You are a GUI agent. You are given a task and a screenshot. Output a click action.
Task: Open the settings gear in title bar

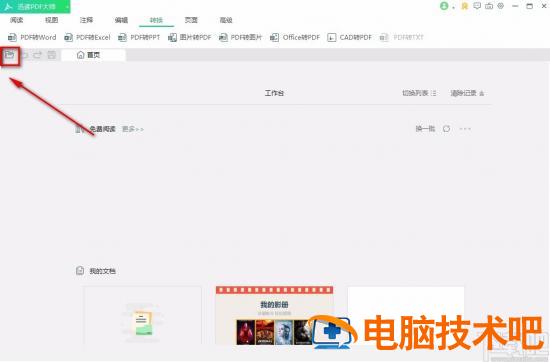coord(501,6)
